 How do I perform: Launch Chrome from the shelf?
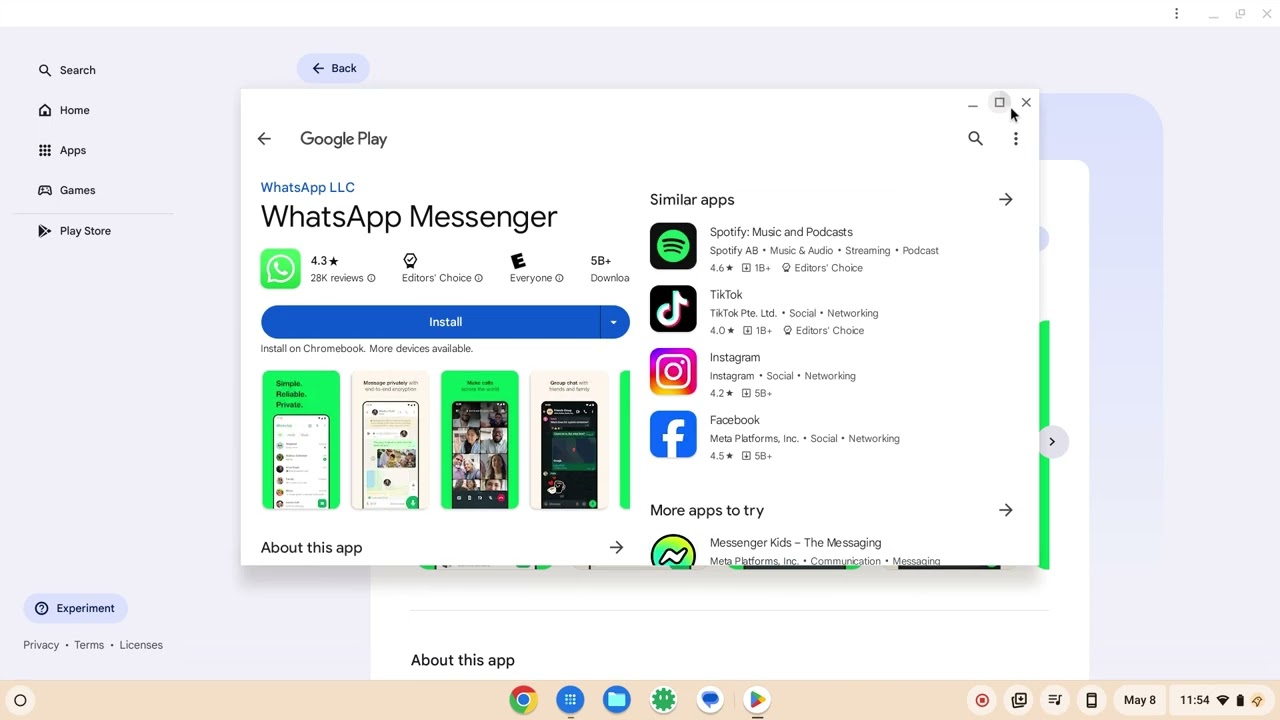point(523,700)
